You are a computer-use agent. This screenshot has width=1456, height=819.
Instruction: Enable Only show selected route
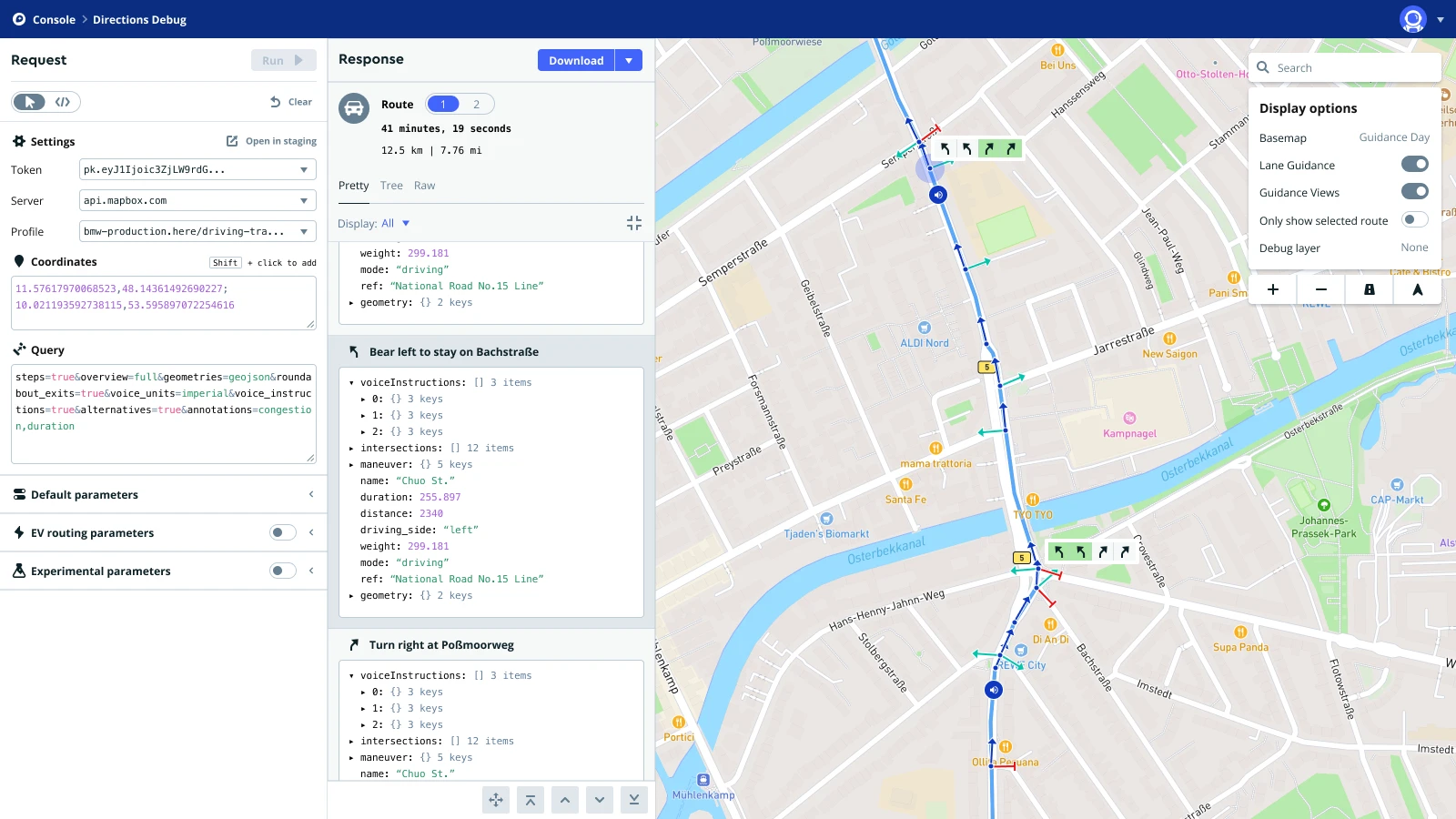pyautogui.click(x=1413, y=219)
